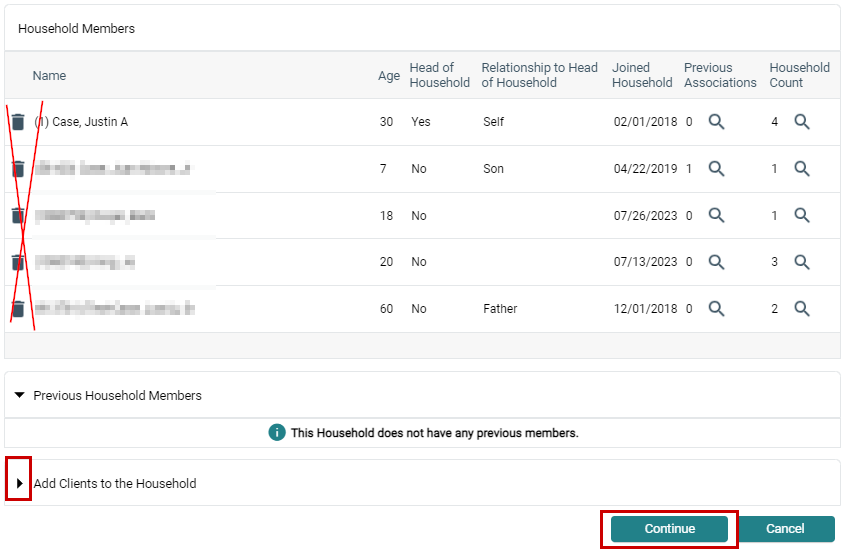Click Household Count column header
842x550 pixels.
tap(799, 75)
